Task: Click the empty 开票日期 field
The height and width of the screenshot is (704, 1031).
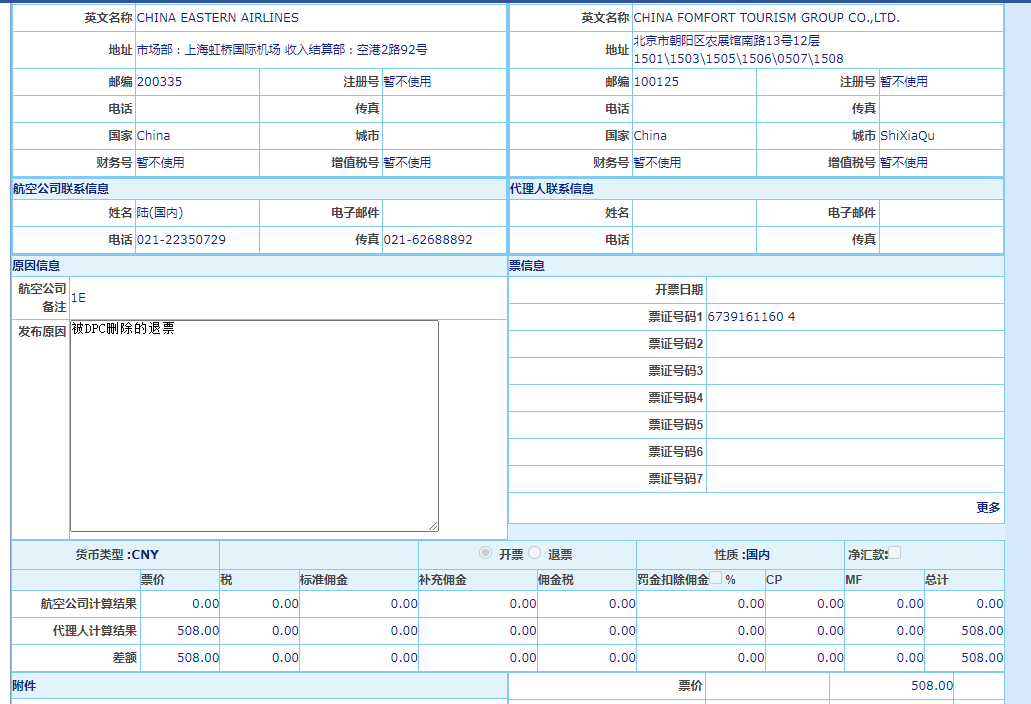Action: 854,290
